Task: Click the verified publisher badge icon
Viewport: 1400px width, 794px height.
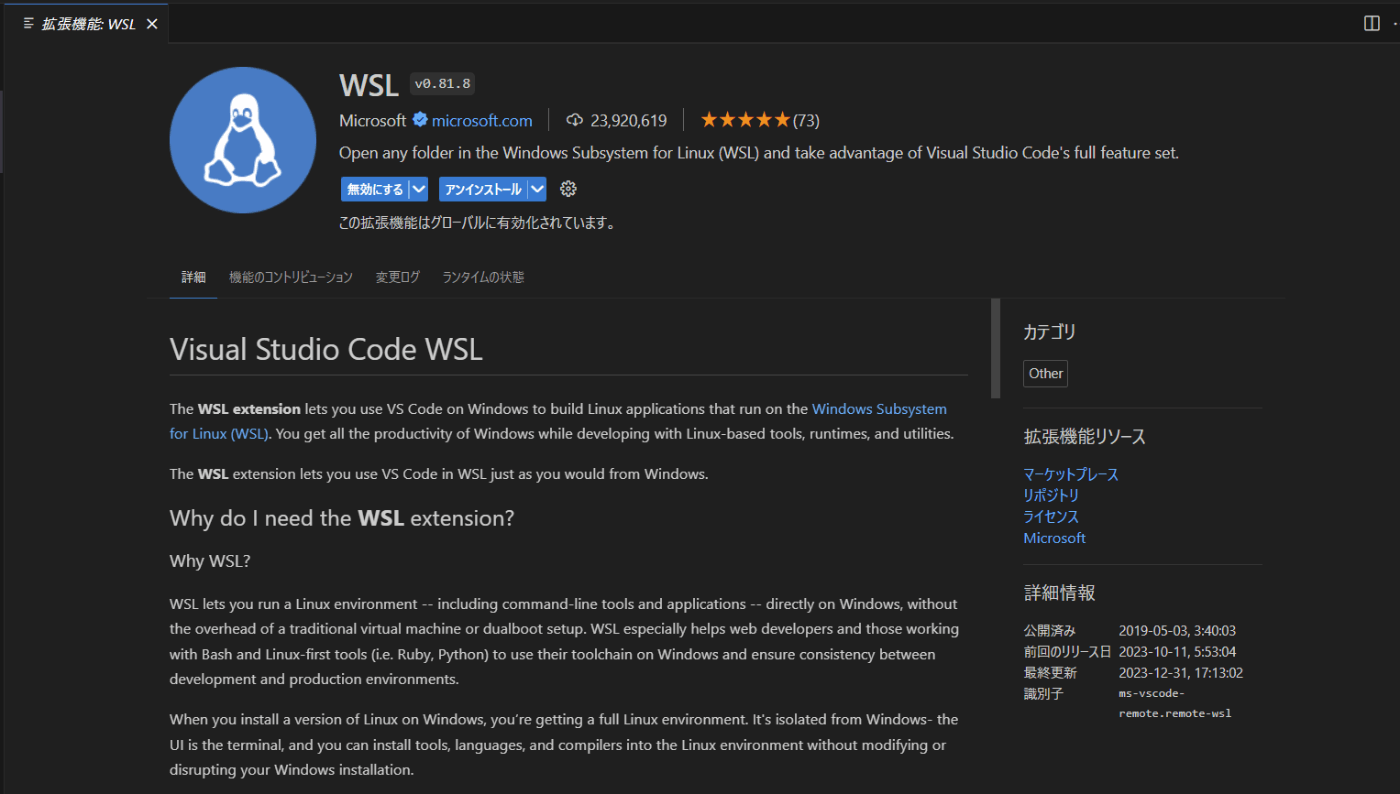Action: tap(420, 120)
